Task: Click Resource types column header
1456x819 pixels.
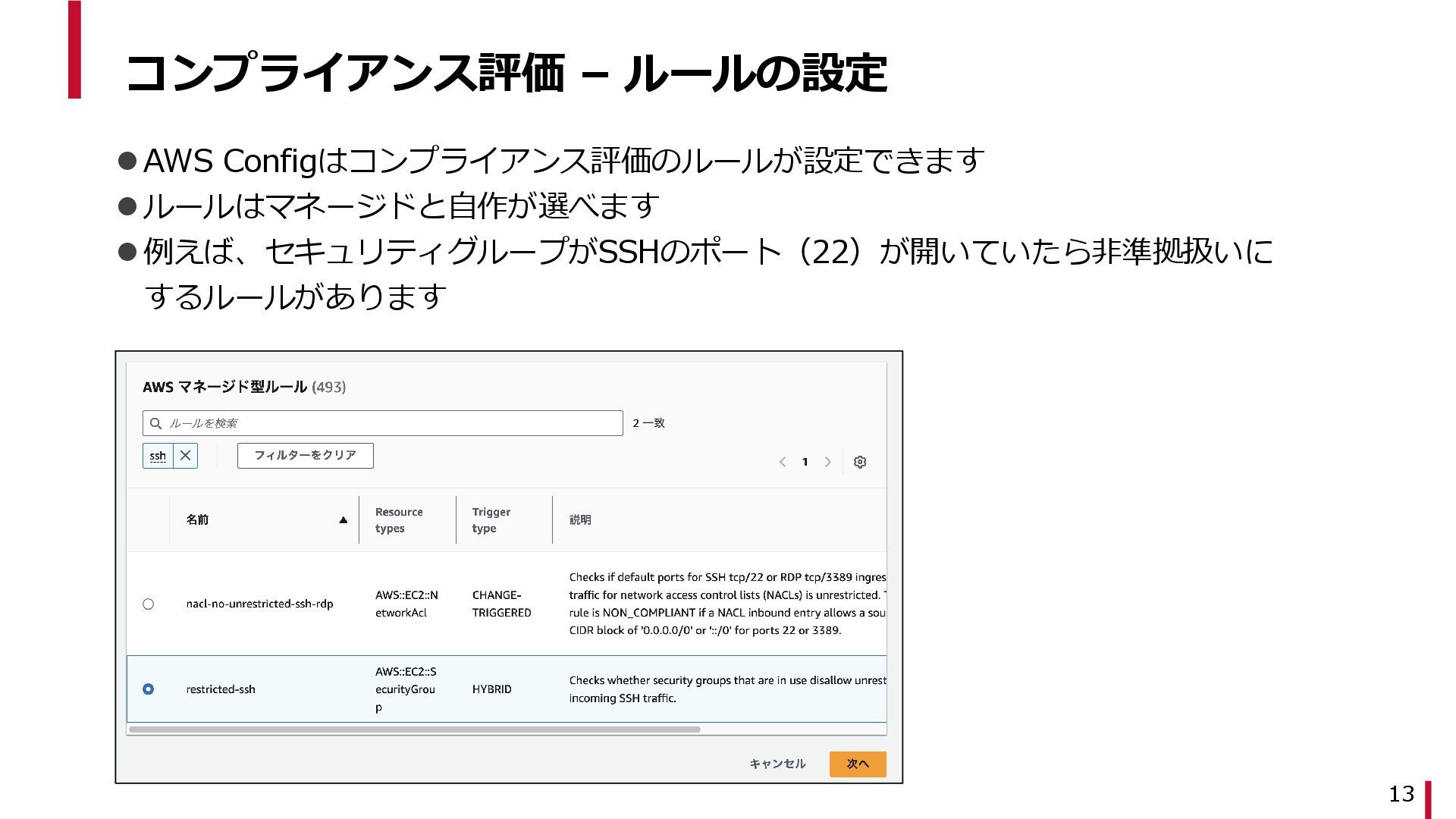Action: [x=399, y=520]
